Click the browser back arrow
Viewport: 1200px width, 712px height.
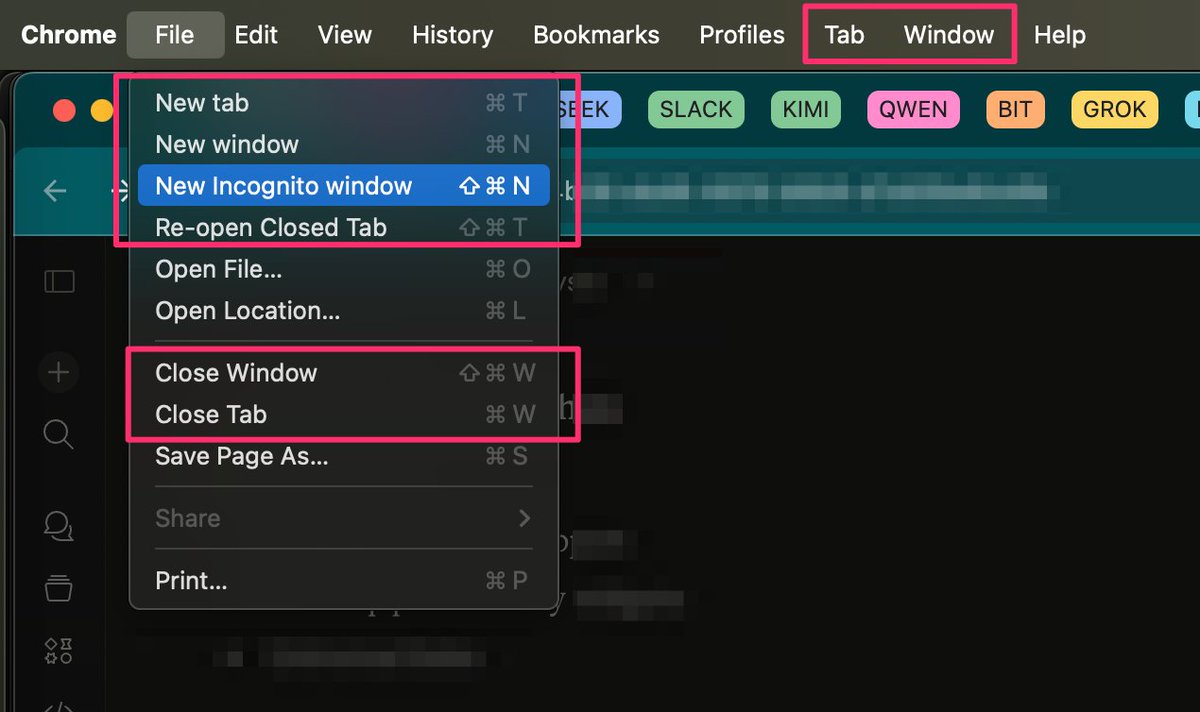click(55, 190)
